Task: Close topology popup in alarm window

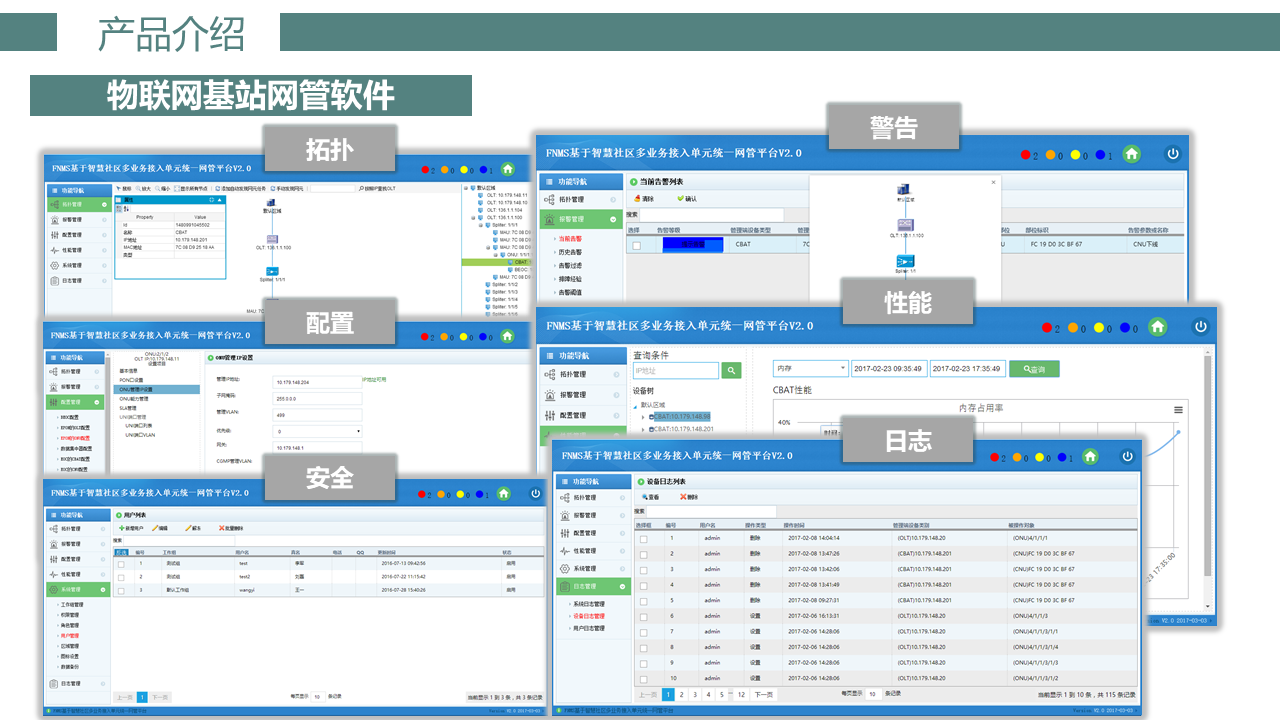Action: click(993, 182)
